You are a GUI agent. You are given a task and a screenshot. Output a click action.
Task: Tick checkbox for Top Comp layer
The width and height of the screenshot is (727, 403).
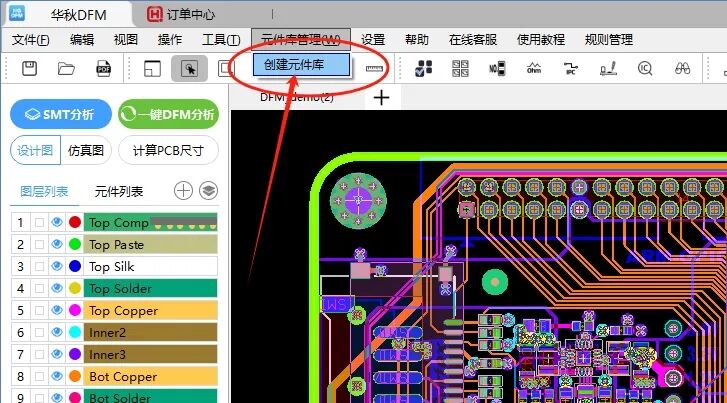coord(39,223)
